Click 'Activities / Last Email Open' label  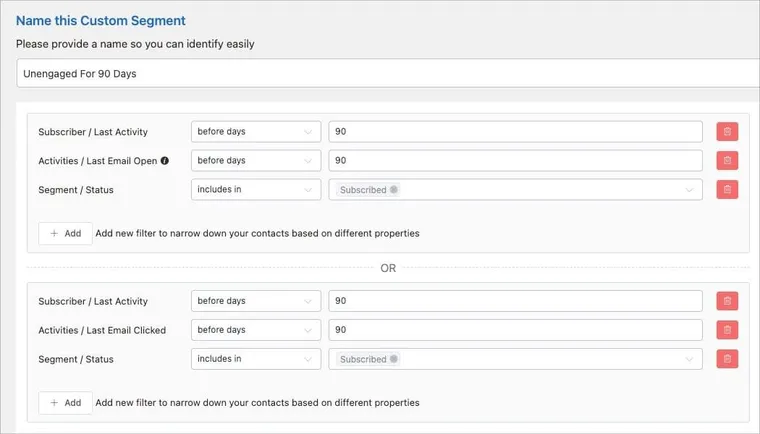pos(98,161)
